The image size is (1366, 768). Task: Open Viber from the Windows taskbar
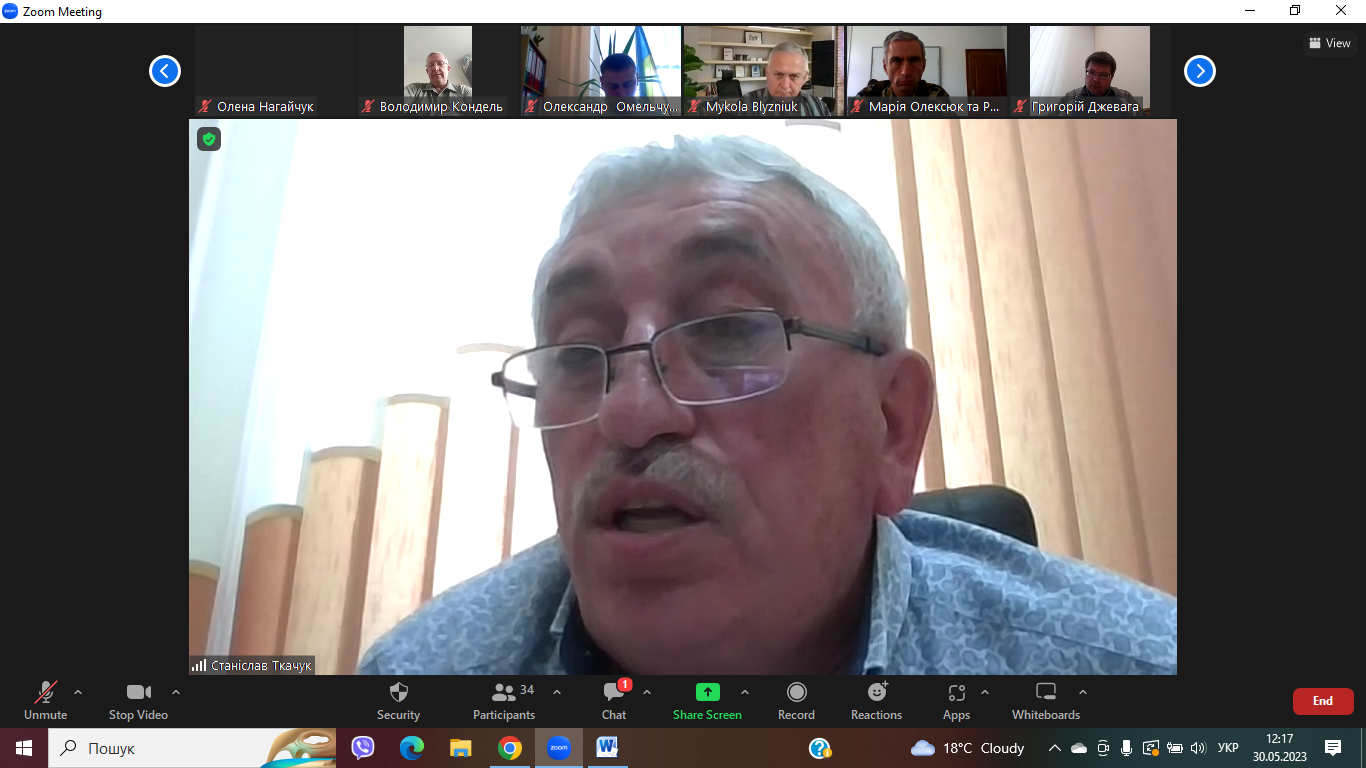pos(362,748)
